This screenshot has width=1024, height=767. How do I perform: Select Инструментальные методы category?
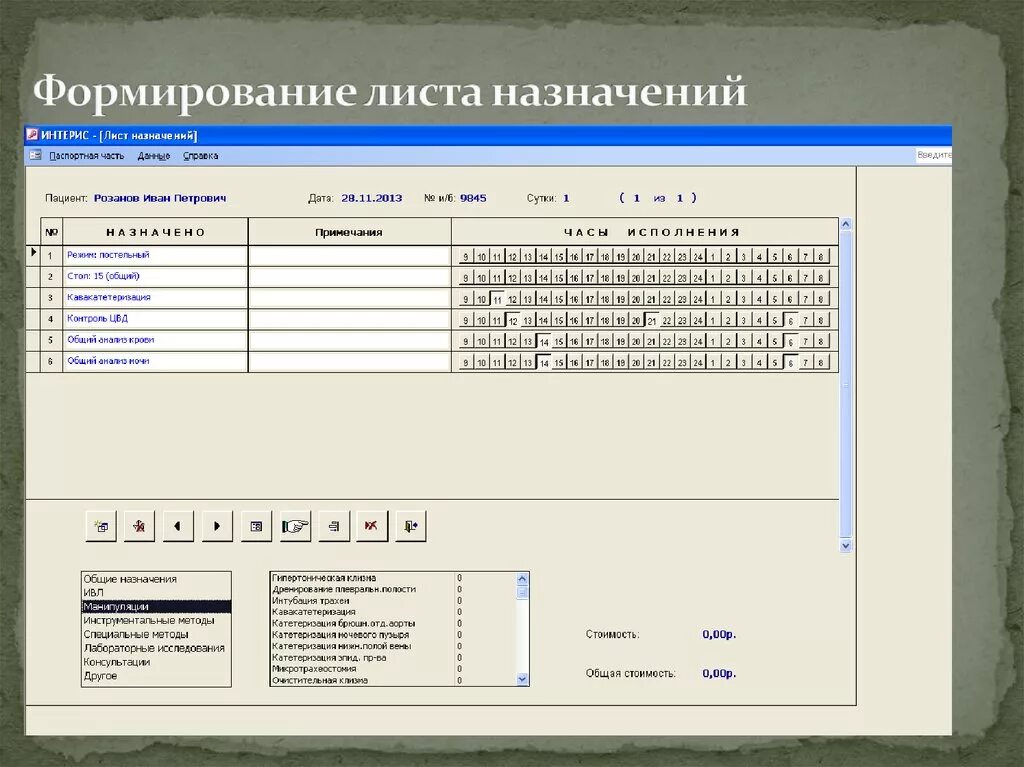pyautogui.click(x=156, y=620)
